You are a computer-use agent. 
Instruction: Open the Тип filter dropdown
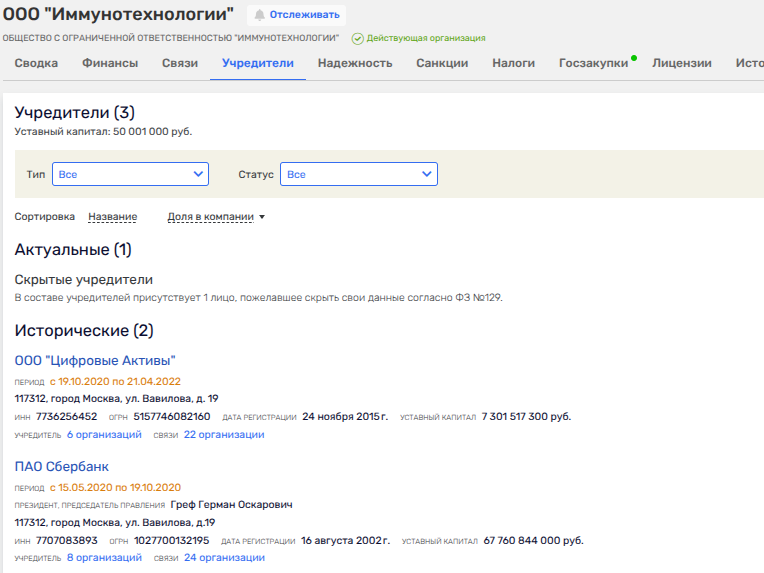click(130, 174)
